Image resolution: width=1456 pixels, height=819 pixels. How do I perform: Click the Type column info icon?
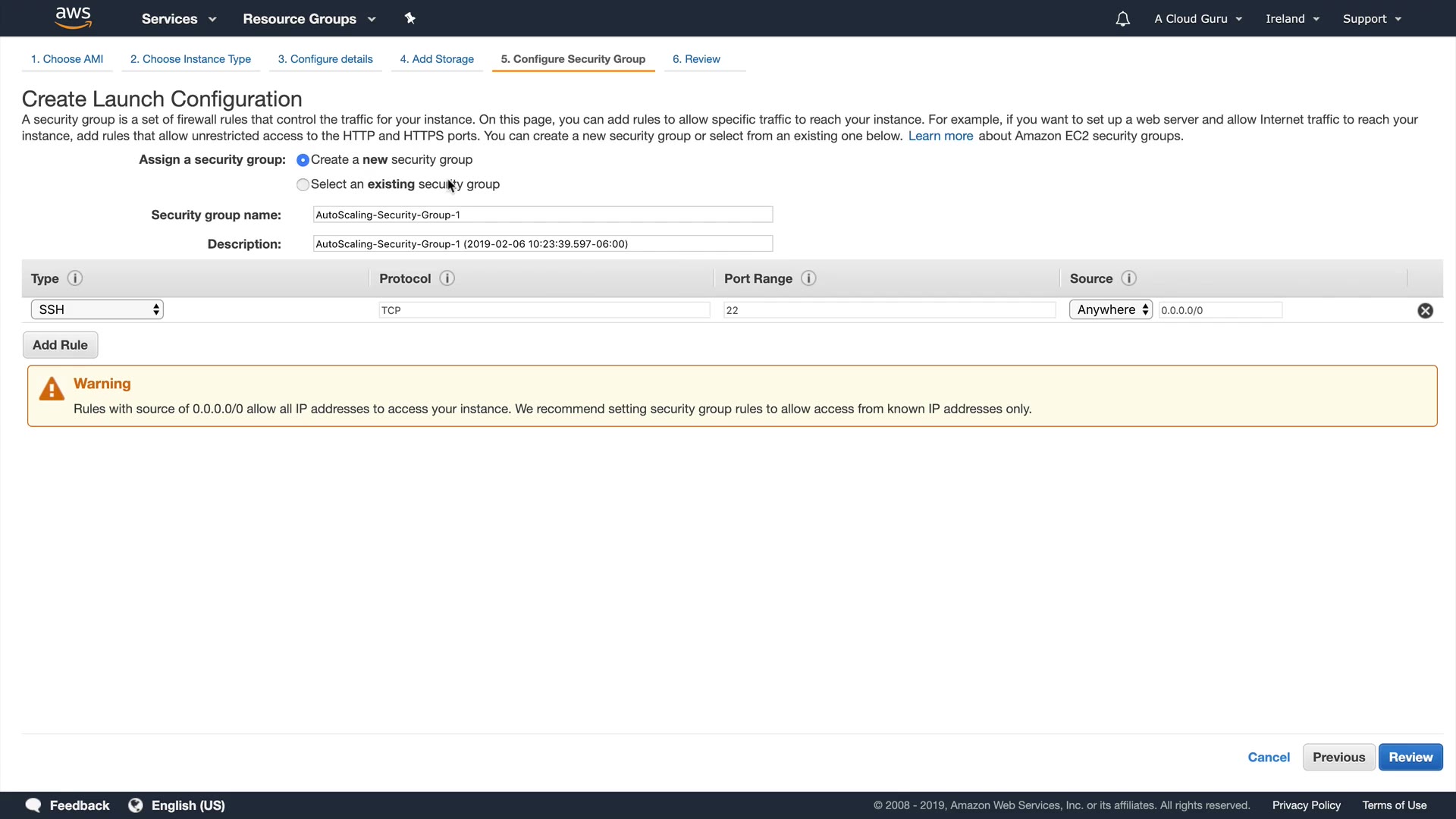pyautogui.click(x=74, y=278)
